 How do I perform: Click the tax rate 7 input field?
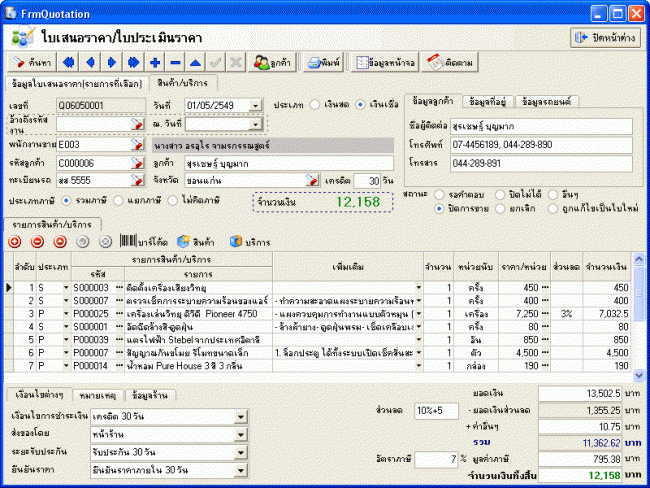point(436,459)
